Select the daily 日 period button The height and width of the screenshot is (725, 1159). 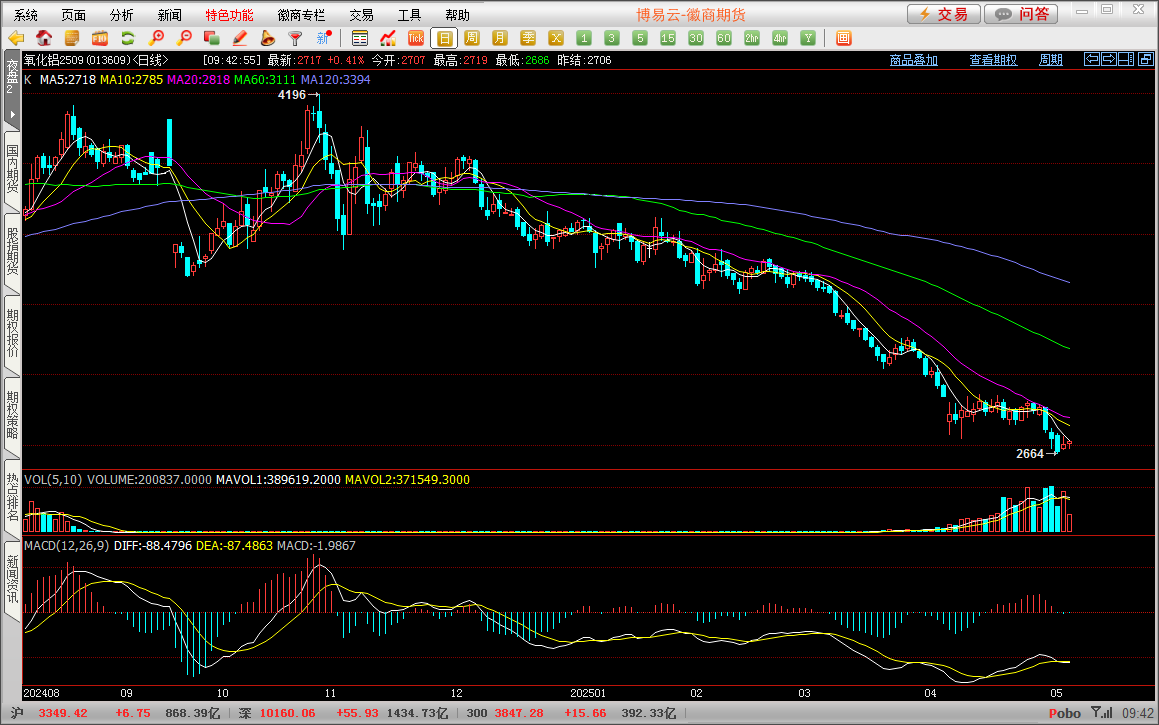(444, 38)
